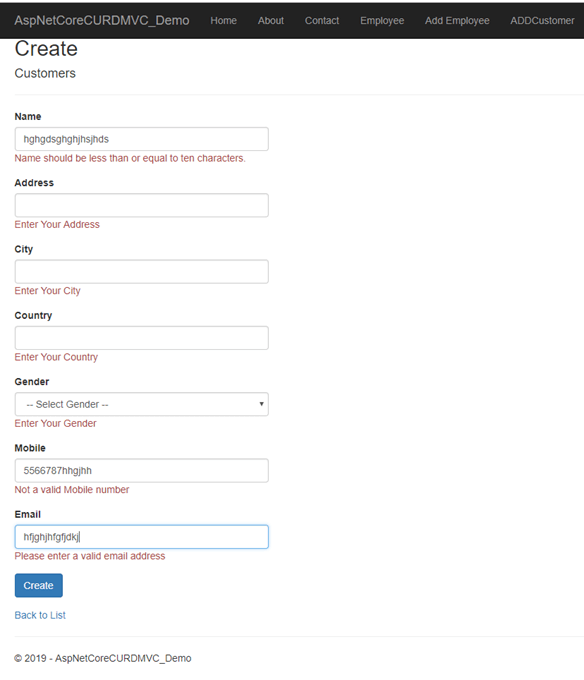The width and height of the screenshot is (584, 680).
Task: Follow the Back to List link
Action: click(40, 615)
